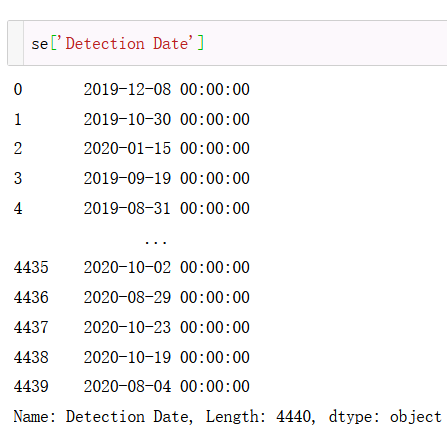Select row 4 value 2019-08-31 00:00:00

pos(167,208)
